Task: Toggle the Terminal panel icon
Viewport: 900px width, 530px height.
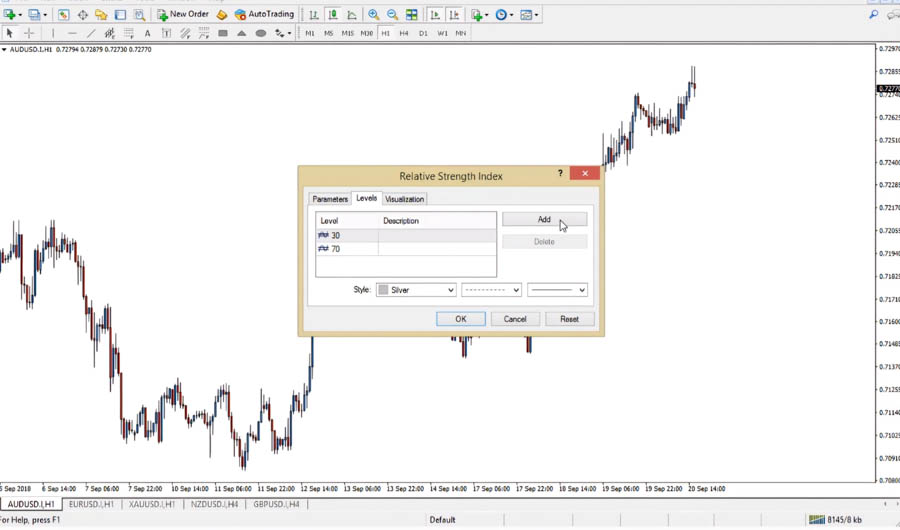Action: 120,14
